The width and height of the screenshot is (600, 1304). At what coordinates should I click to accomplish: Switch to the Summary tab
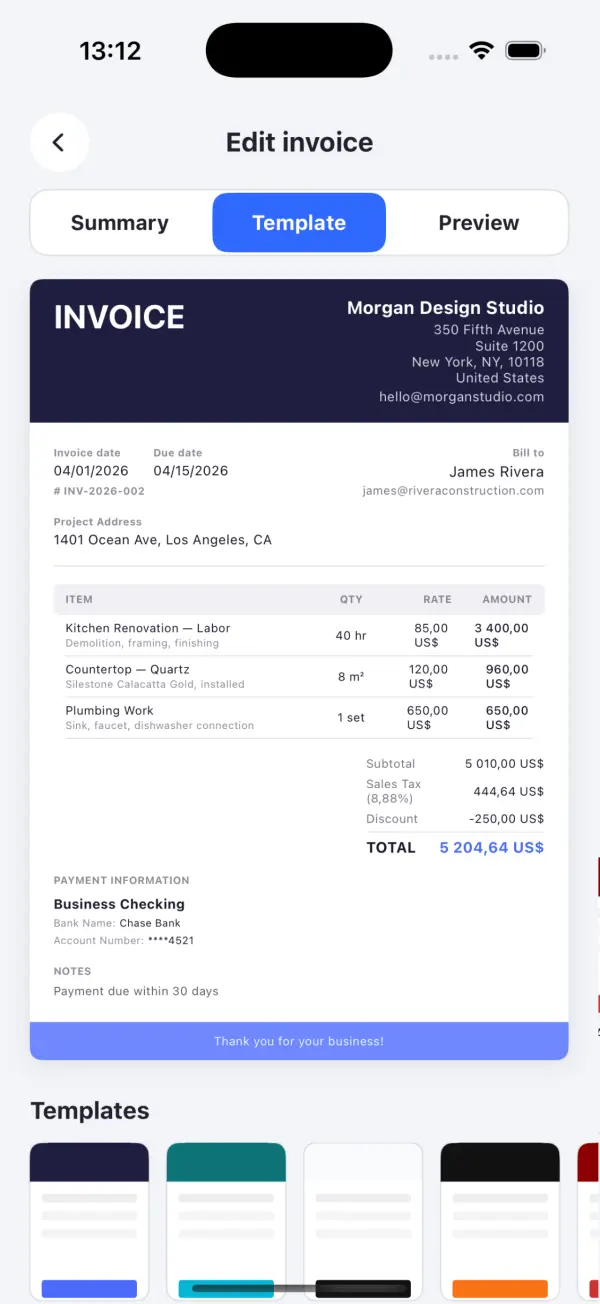tap(120, 223)
